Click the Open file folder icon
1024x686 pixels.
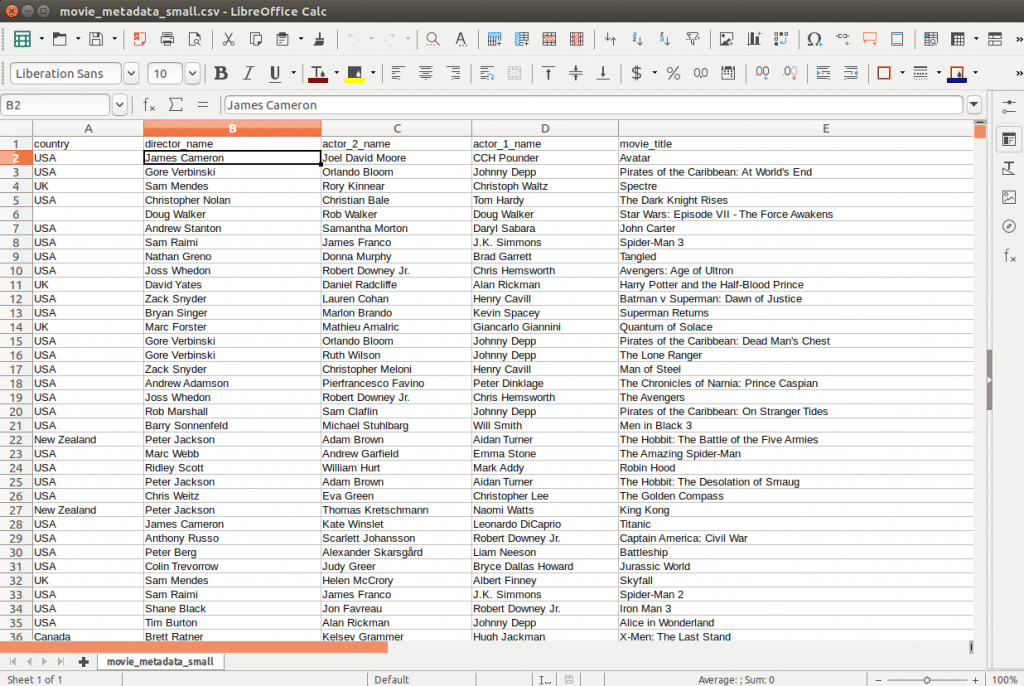[x=59, y=39]
